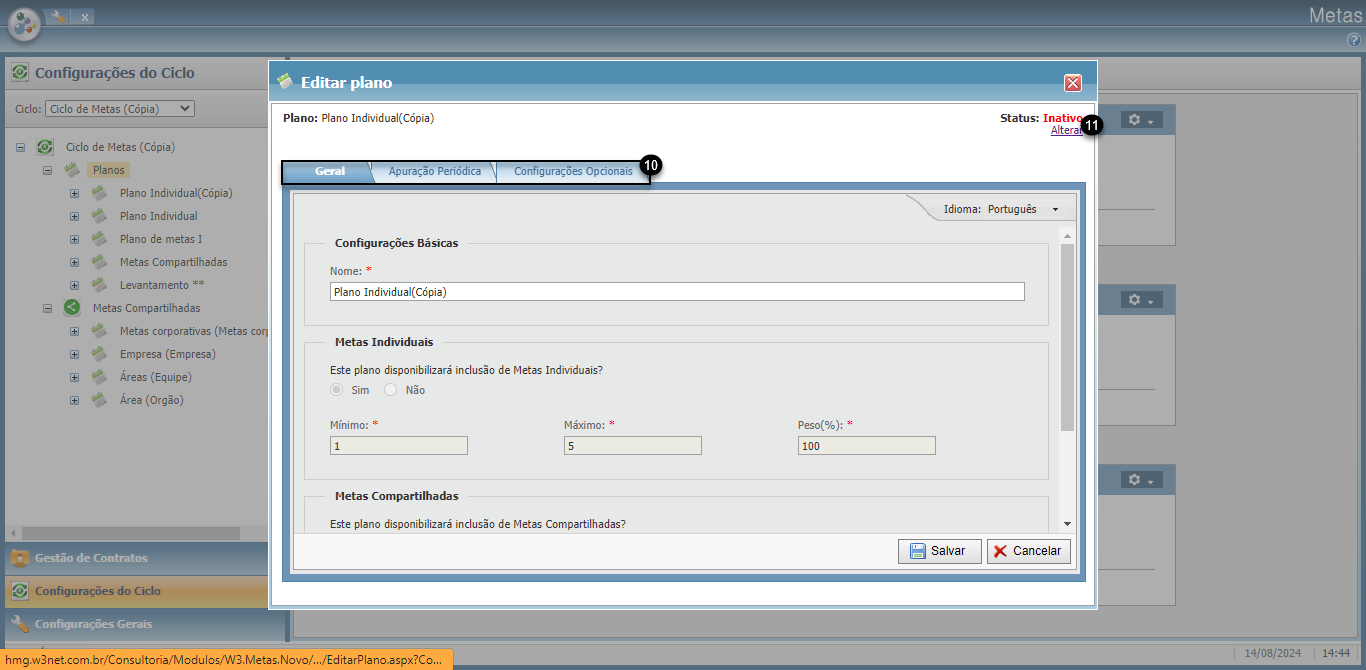Switch to the Apuração Periódica tab
The height and width of the screenshot is (670, 1366).
(x=434, y=171)
